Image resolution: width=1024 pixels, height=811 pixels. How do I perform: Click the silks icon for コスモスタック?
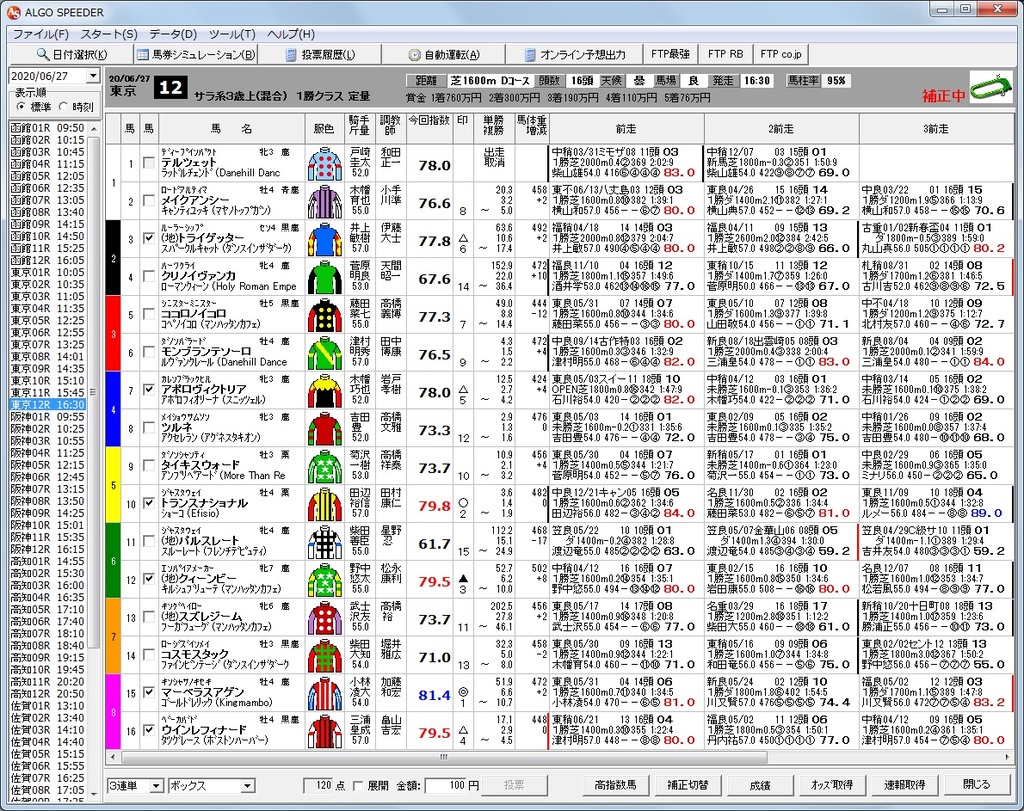pos(325,656)
